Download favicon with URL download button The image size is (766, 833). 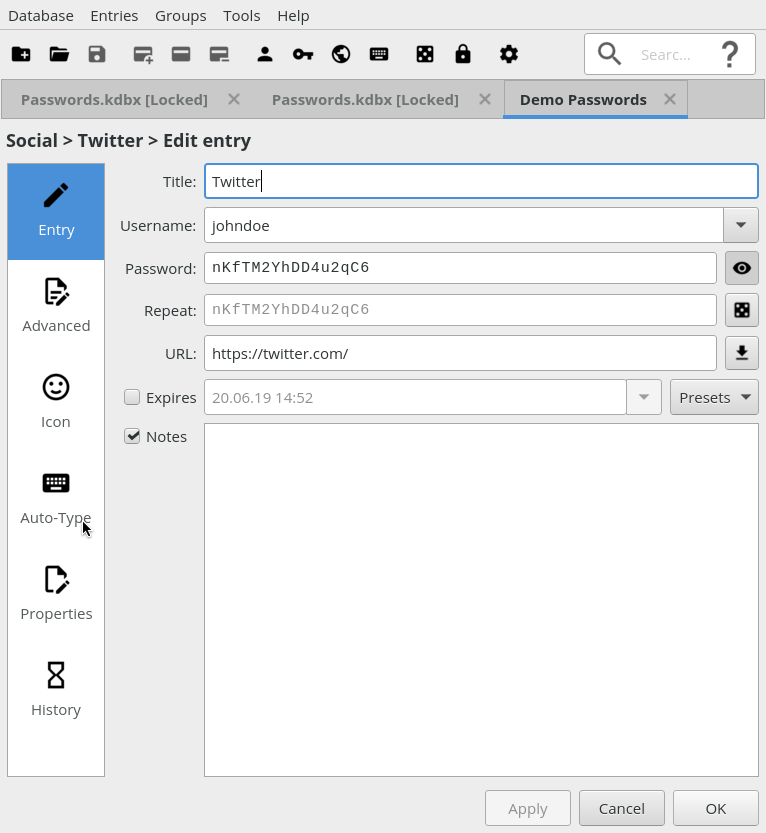pos(742,353)
